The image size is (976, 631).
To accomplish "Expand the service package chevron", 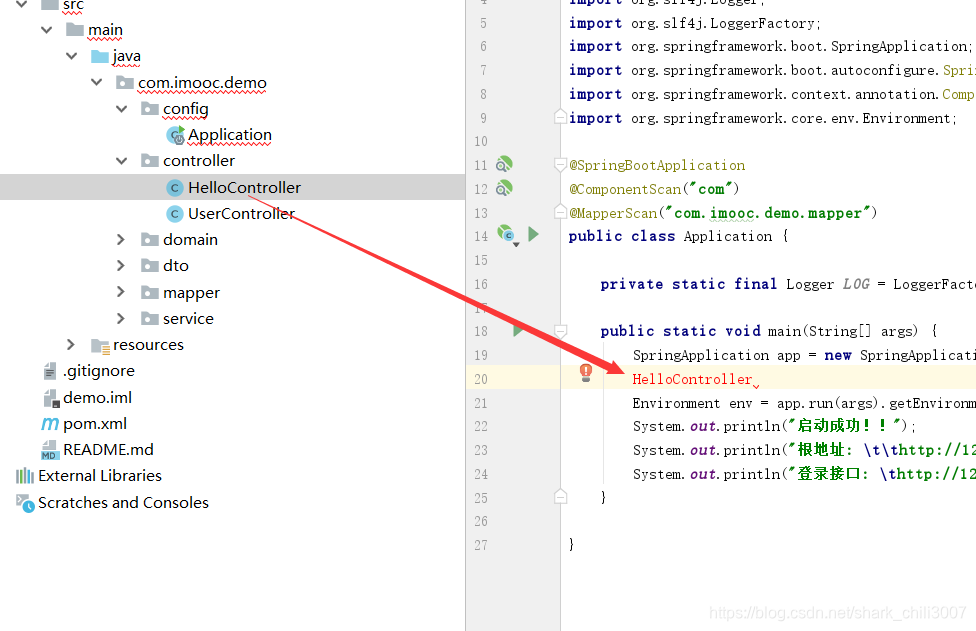I will click(x=121, y=319).
